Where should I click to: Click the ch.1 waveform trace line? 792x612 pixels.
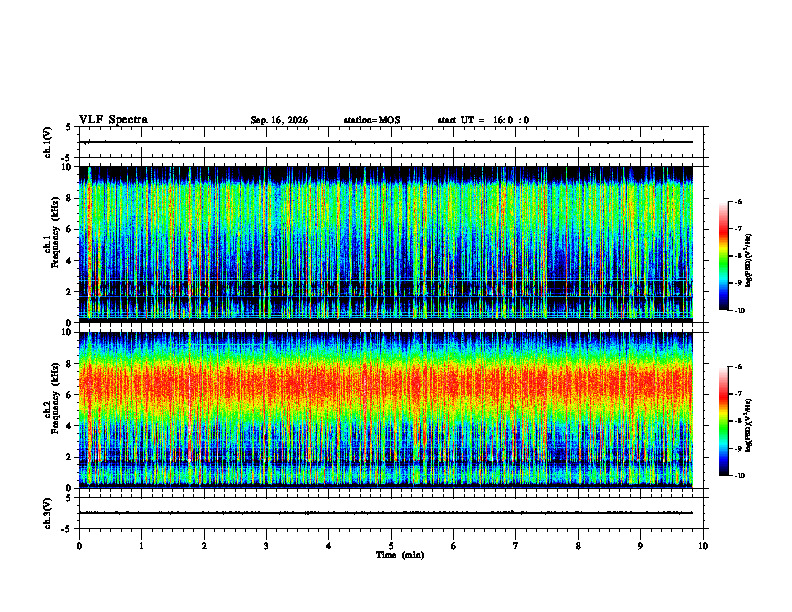pos(386,142)
